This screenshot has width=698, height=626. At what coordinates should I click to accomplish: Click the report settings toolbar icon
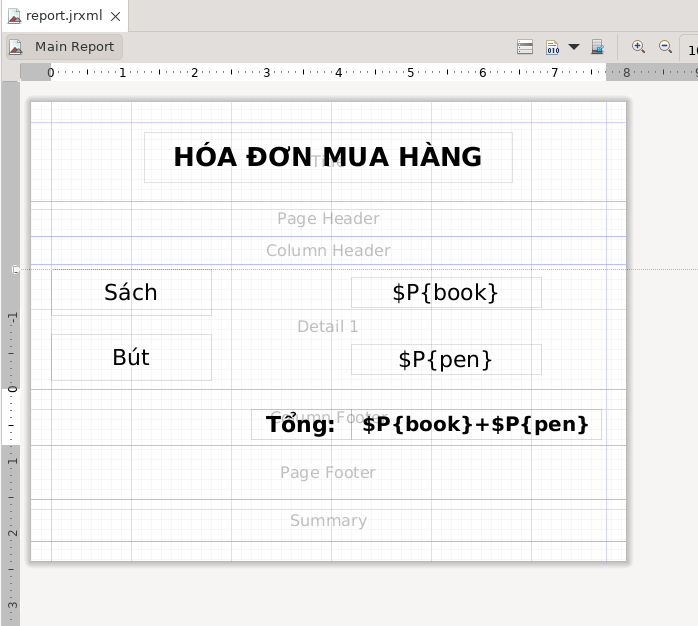[525, 47]
